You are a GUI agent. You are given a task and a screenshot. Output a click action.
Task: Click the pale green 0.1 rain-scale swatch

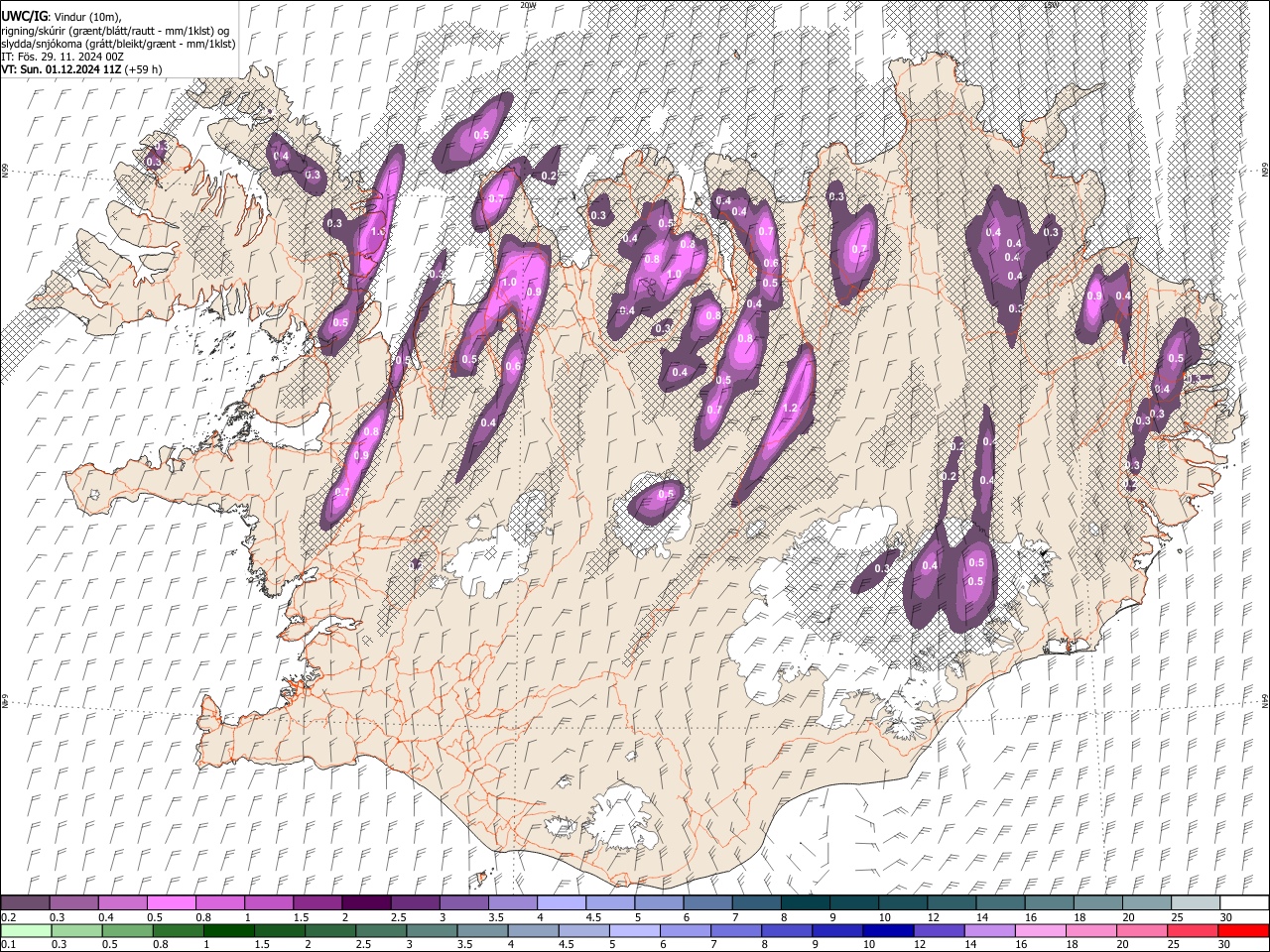click(26, 930)
